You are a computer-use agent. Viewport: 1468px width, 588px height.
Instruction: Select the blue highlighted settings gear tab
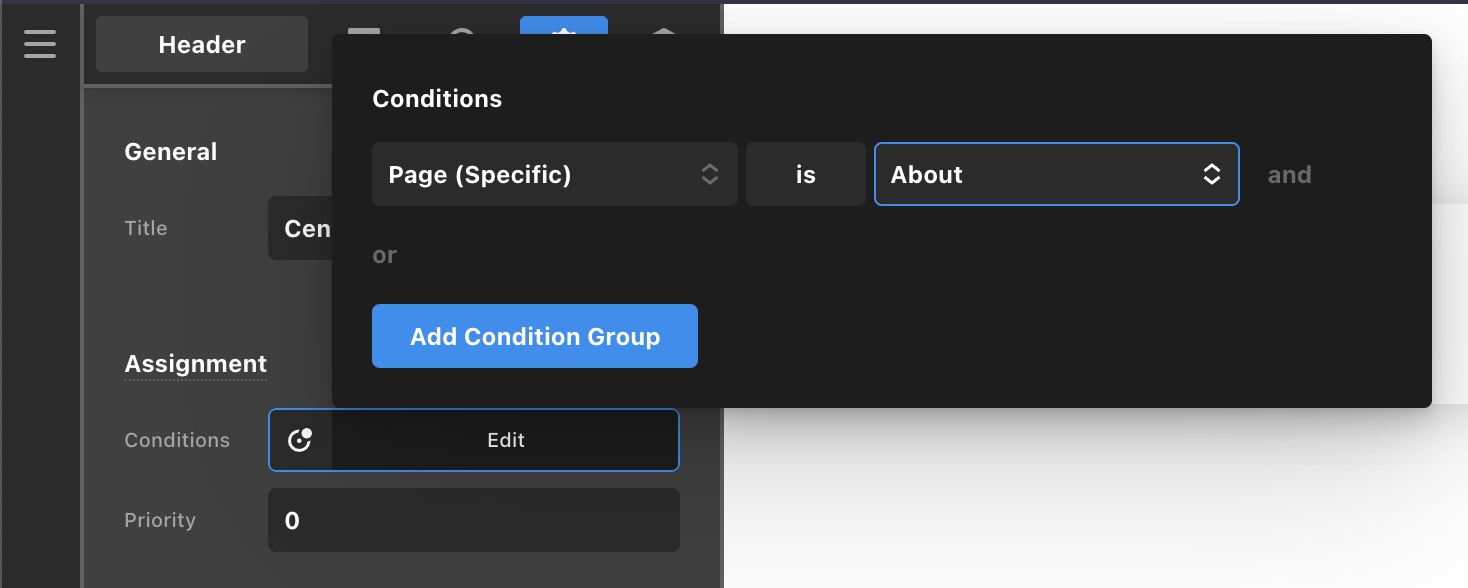tap(563, 27)
